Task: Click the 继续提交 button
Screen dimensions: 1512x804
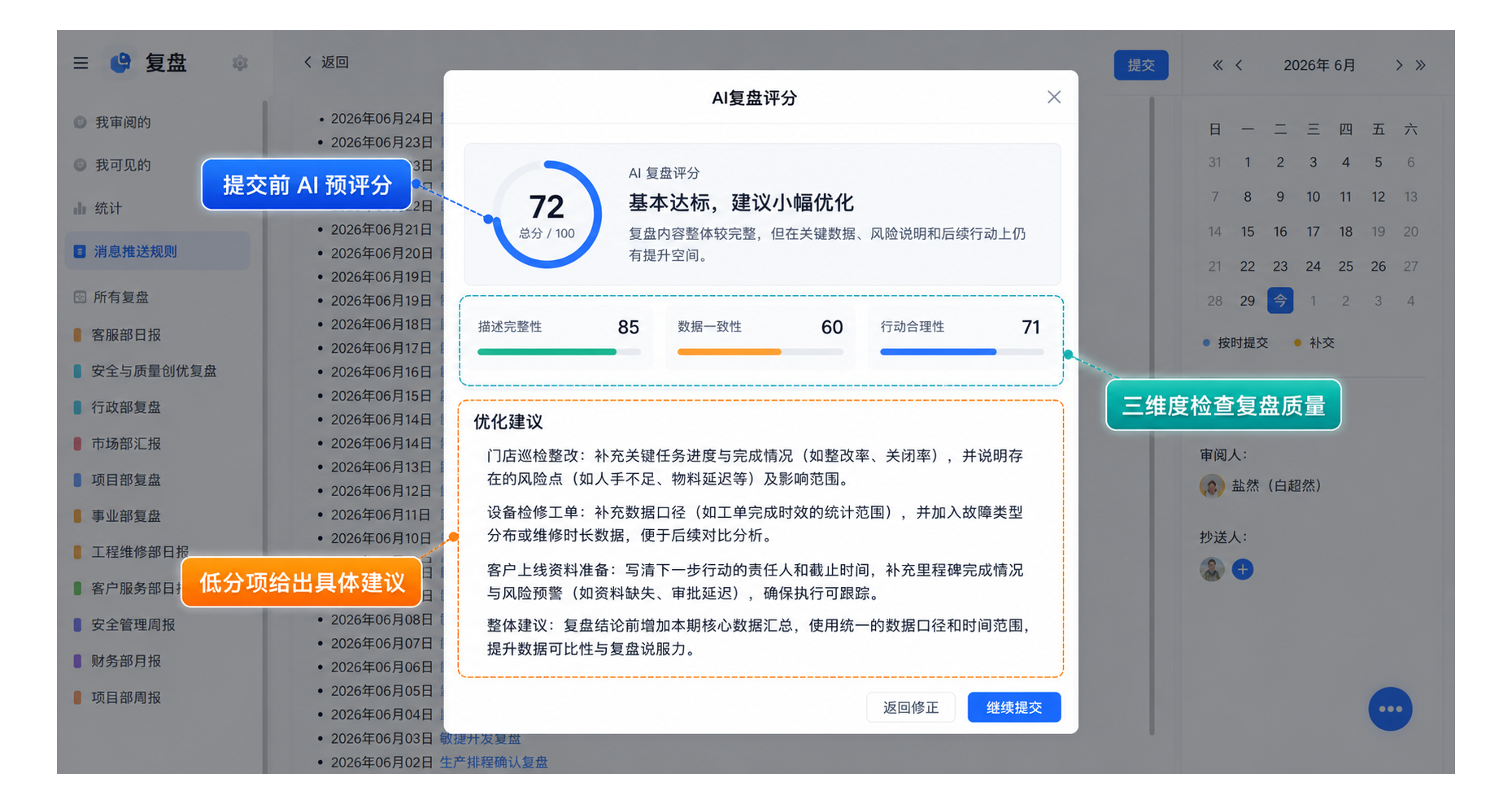Action: [x=1014, y=707]
